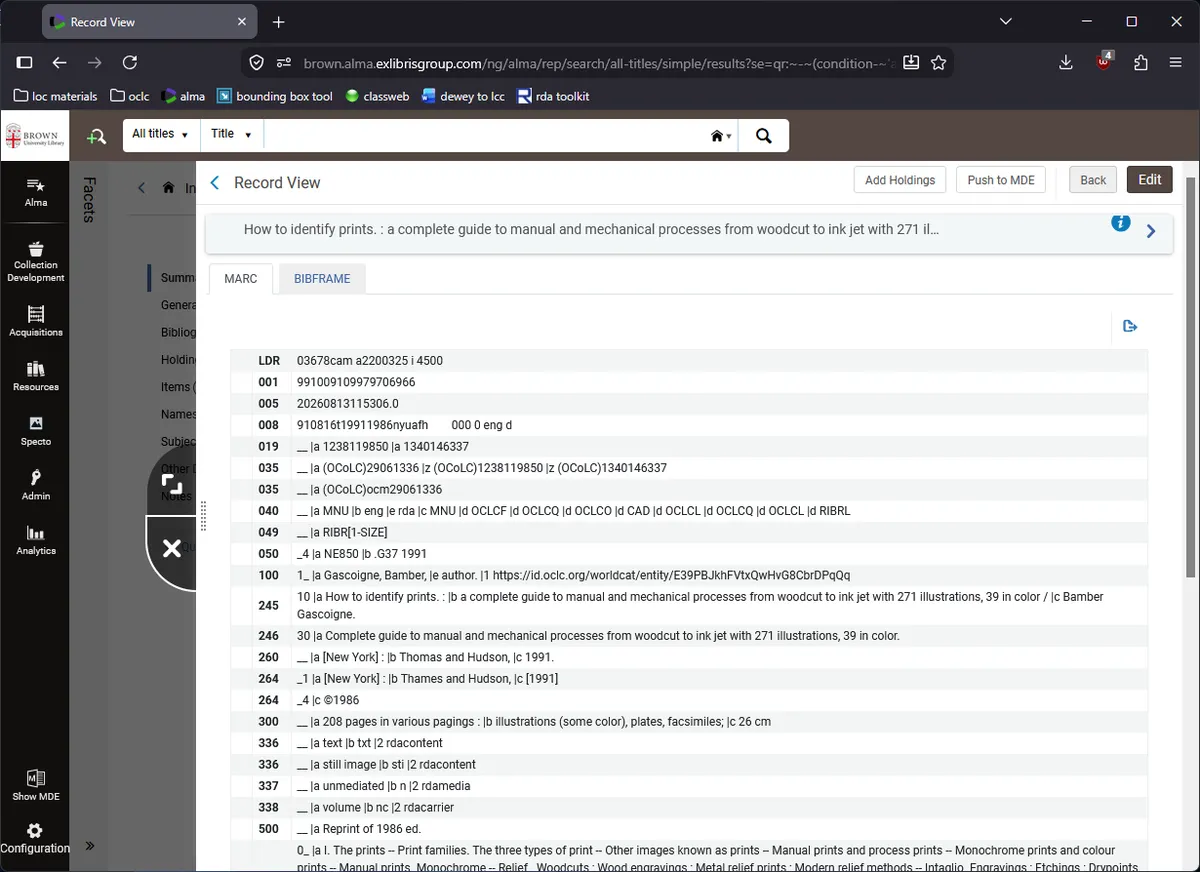
Task: Click the 100 author Gascoigne, Bamber field
Action: pyautogui.click(x=688, y=576)
